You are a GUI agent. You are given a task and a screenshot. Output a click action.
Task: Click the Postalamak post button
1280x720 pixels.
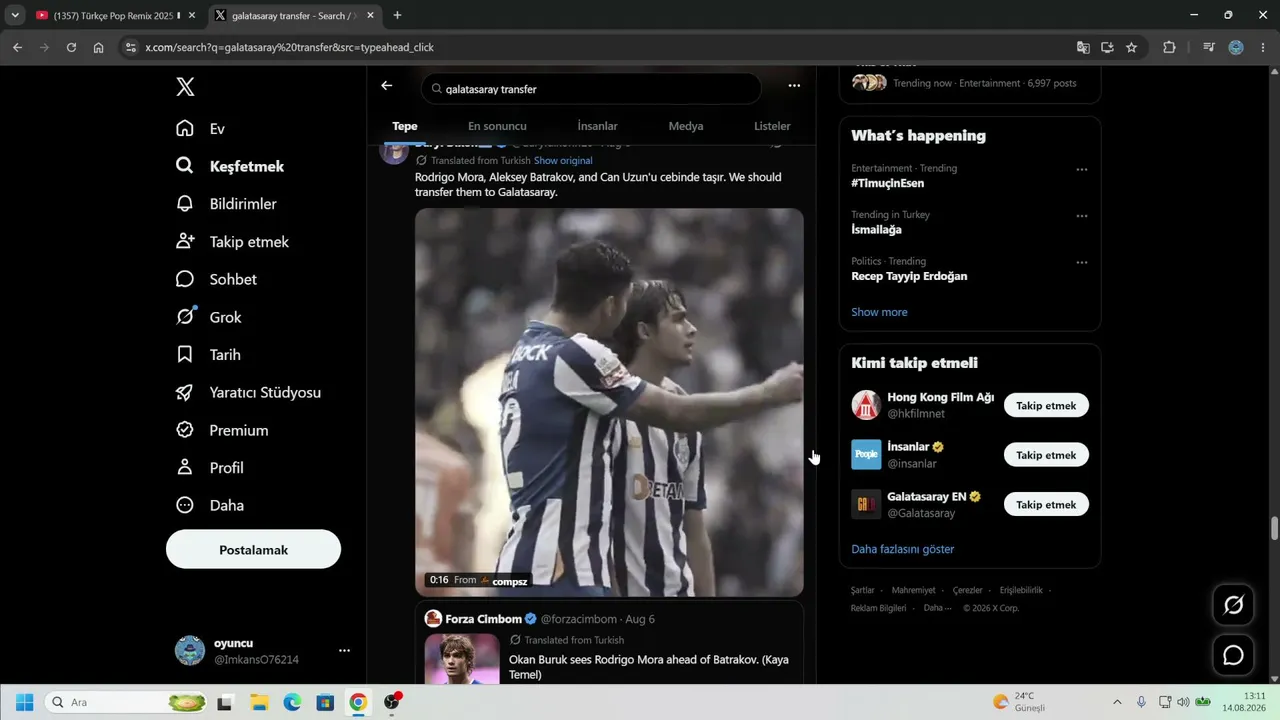[x=253, y=550]
